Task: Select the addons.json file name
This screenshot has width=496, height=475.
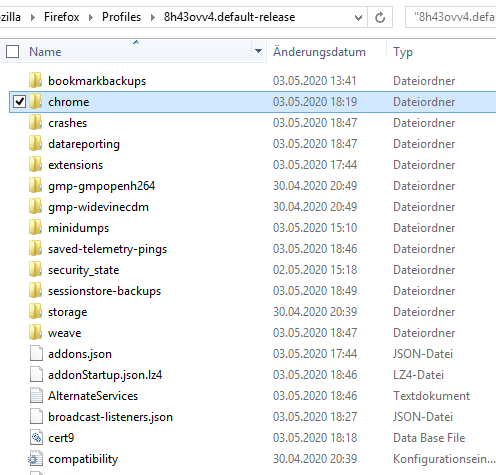Action: tap(80, 354)
